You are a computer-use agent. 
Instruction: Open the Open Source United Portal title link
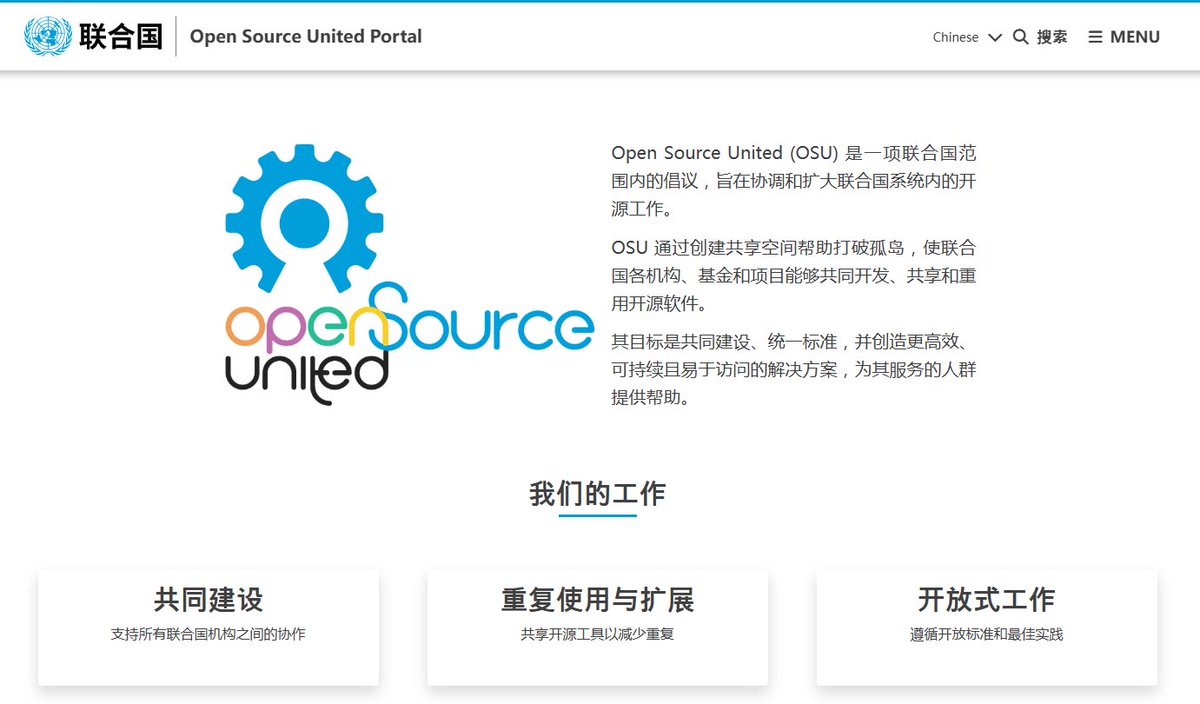306,37
